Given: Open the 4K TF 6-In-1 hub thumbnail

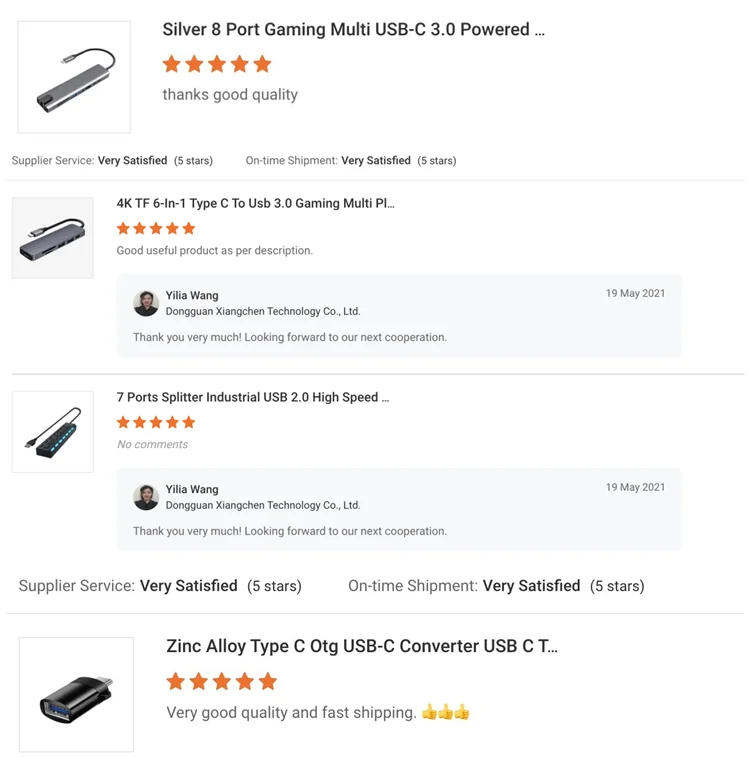Looking at the screenshot, I should pos(53,238).
